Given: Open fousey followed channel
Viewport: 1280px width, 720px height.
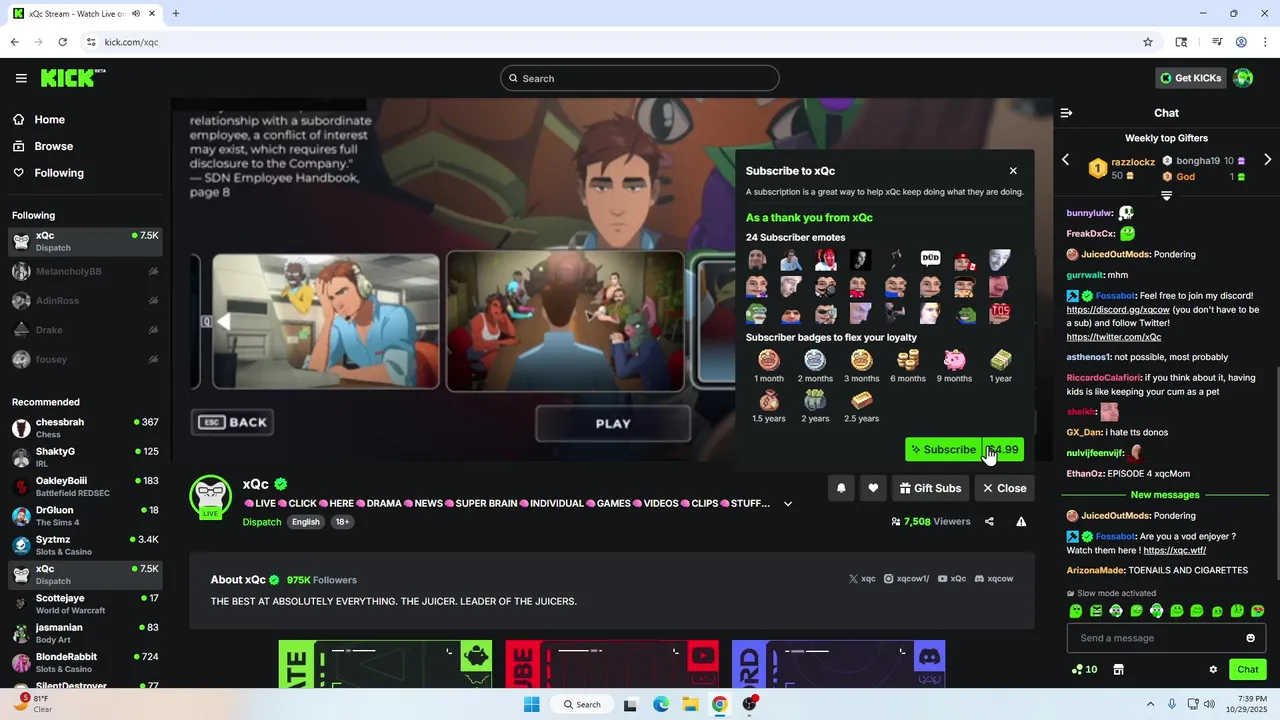Looking at the screenshot, I should [85, 359].
